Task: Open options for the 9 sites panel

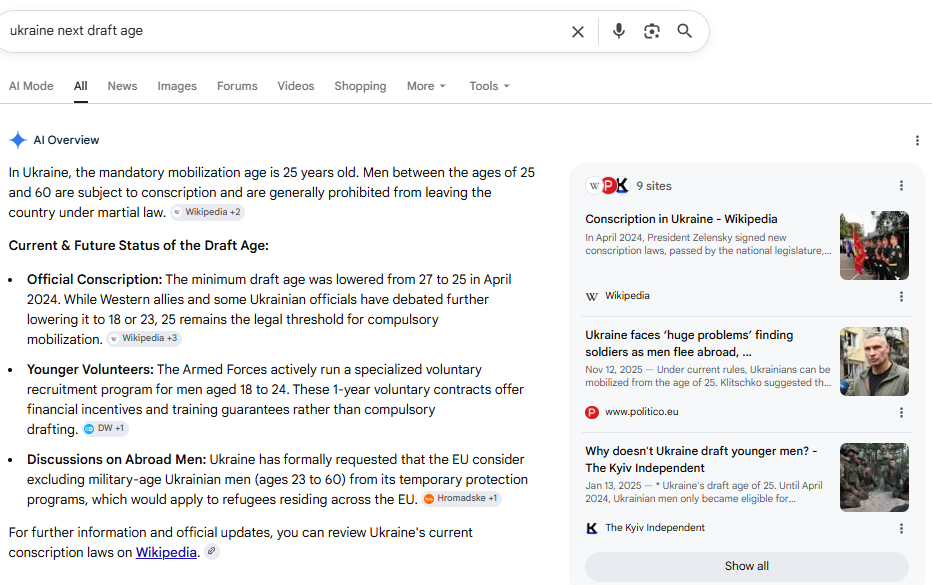Action: [x=901, y=186]
